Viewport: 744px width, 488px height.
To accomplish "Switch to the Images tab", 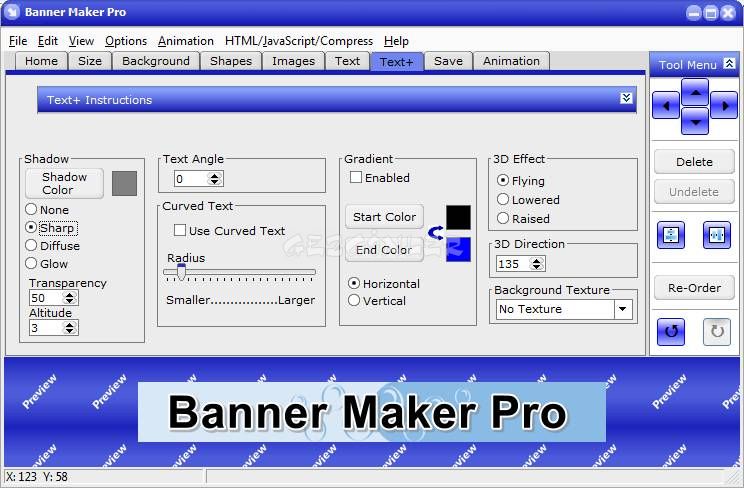I will coord(293,61).
